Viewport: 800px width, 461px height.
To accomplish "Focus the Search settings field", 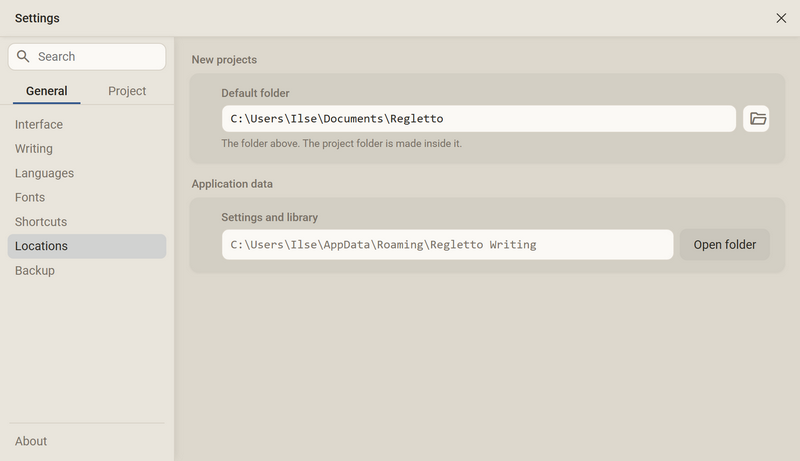I will click(x=87, y=57).
